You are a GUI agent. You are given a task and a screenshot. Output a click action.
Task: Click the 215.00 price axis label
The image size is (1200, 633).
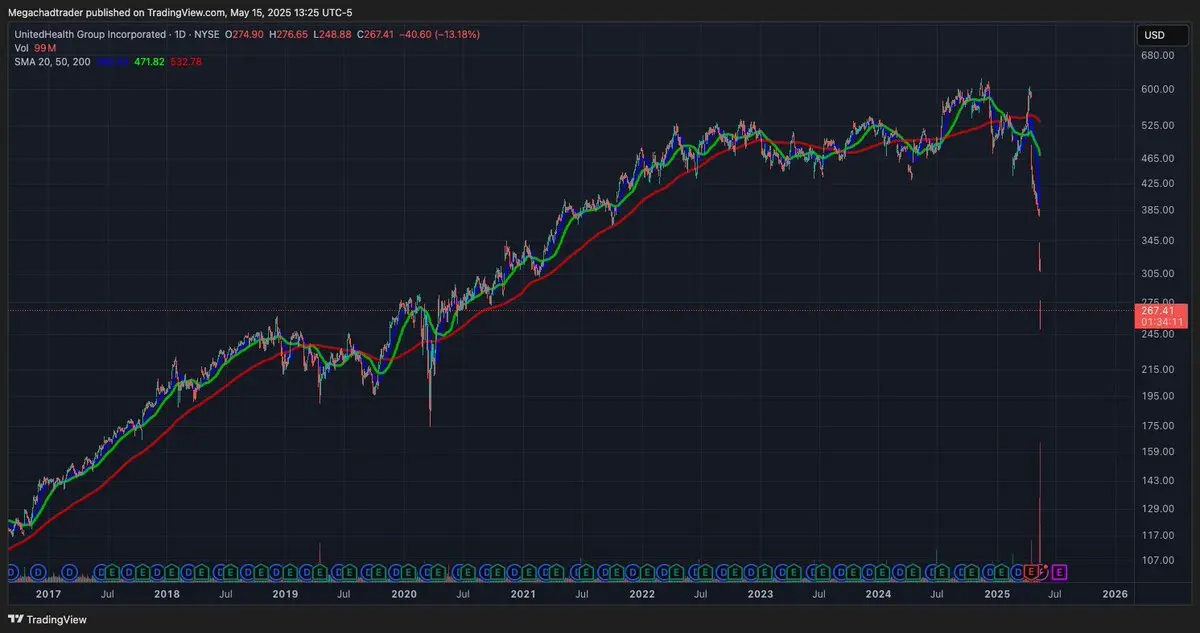click(1158, 370)
